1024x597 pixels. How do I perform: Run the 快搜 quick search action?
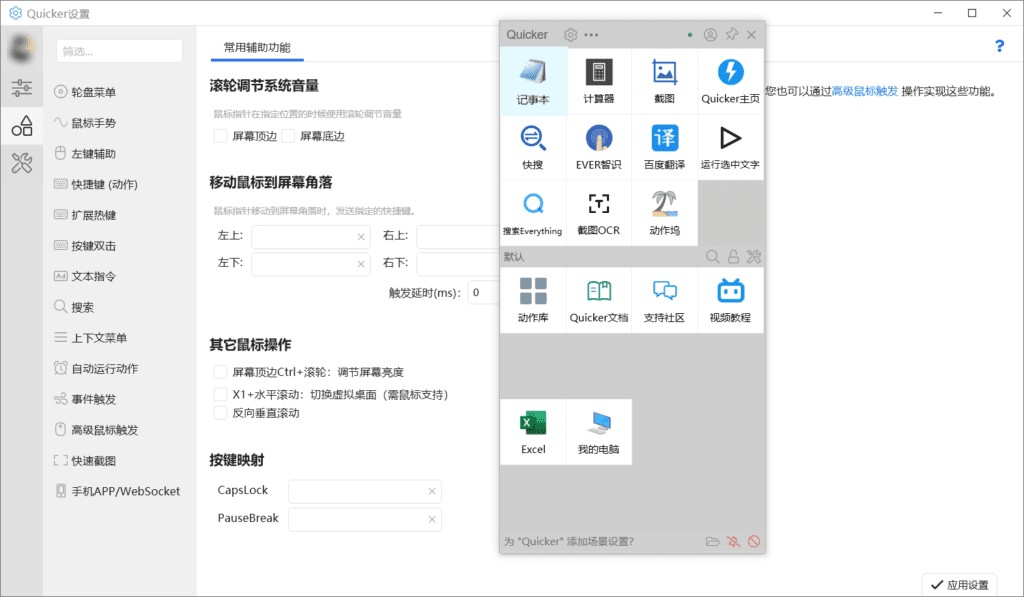click(533, 148)
